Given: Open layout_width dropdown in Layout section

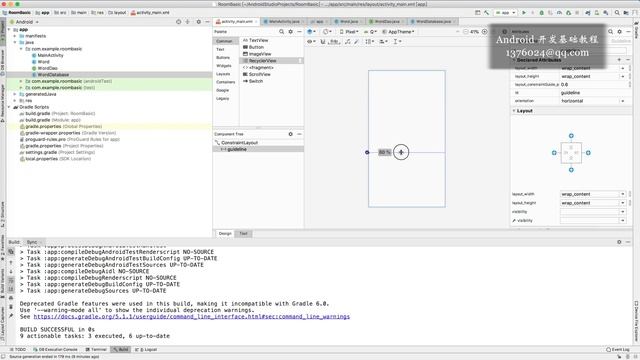Looking at the screenshot, I should click(623, 194).
